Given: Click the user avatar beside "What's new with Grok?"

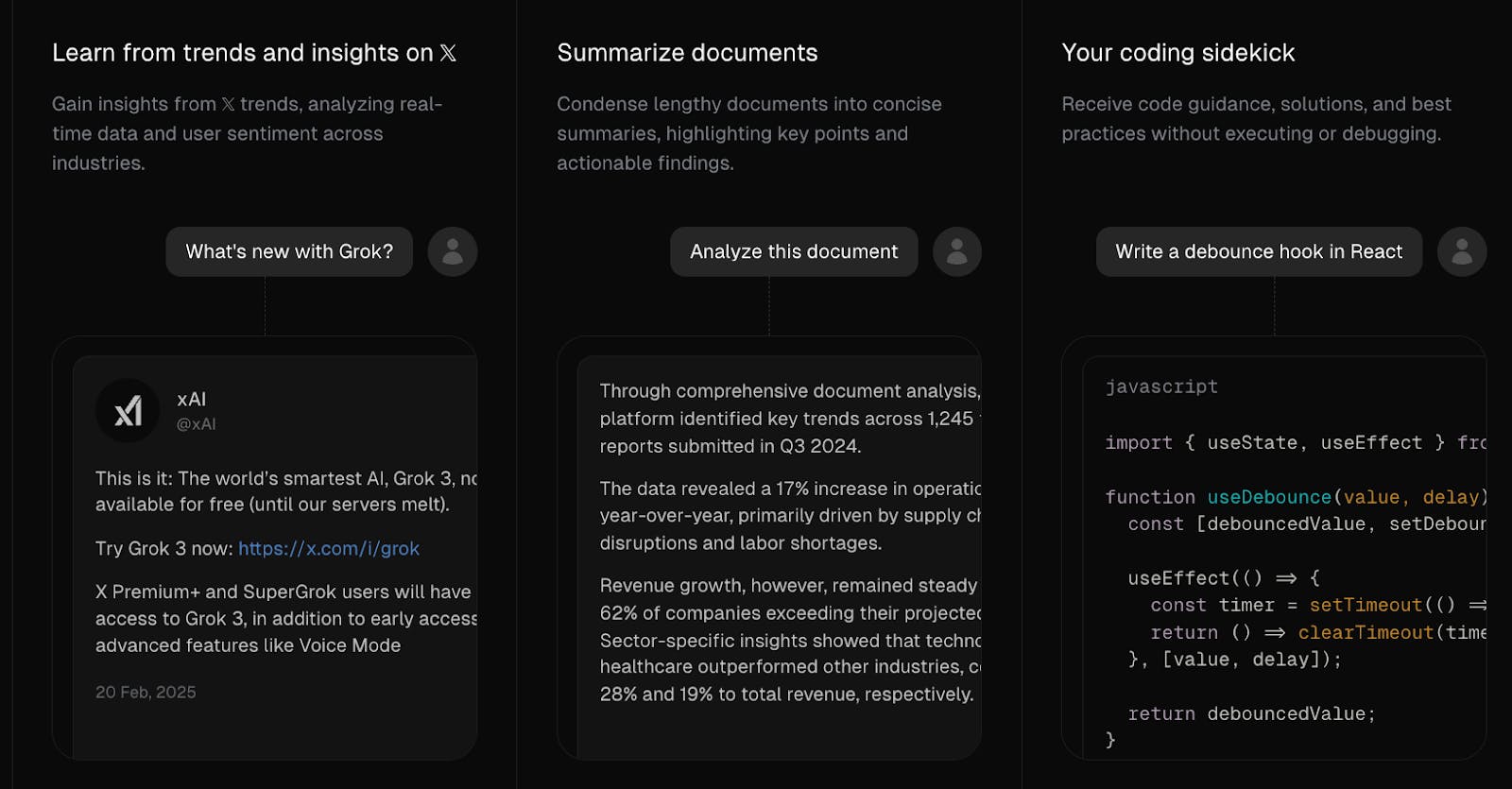Looking at the screenshot, I should tap(453, 251).
